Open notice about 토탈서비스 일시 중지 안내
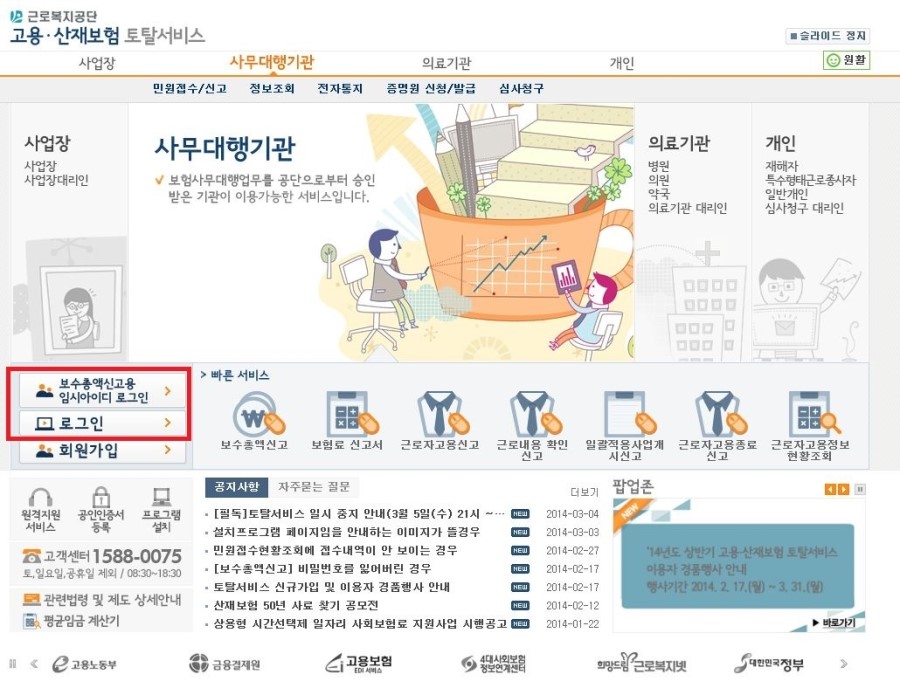This screenshot has height=688, width=900. tap(359, 514)
